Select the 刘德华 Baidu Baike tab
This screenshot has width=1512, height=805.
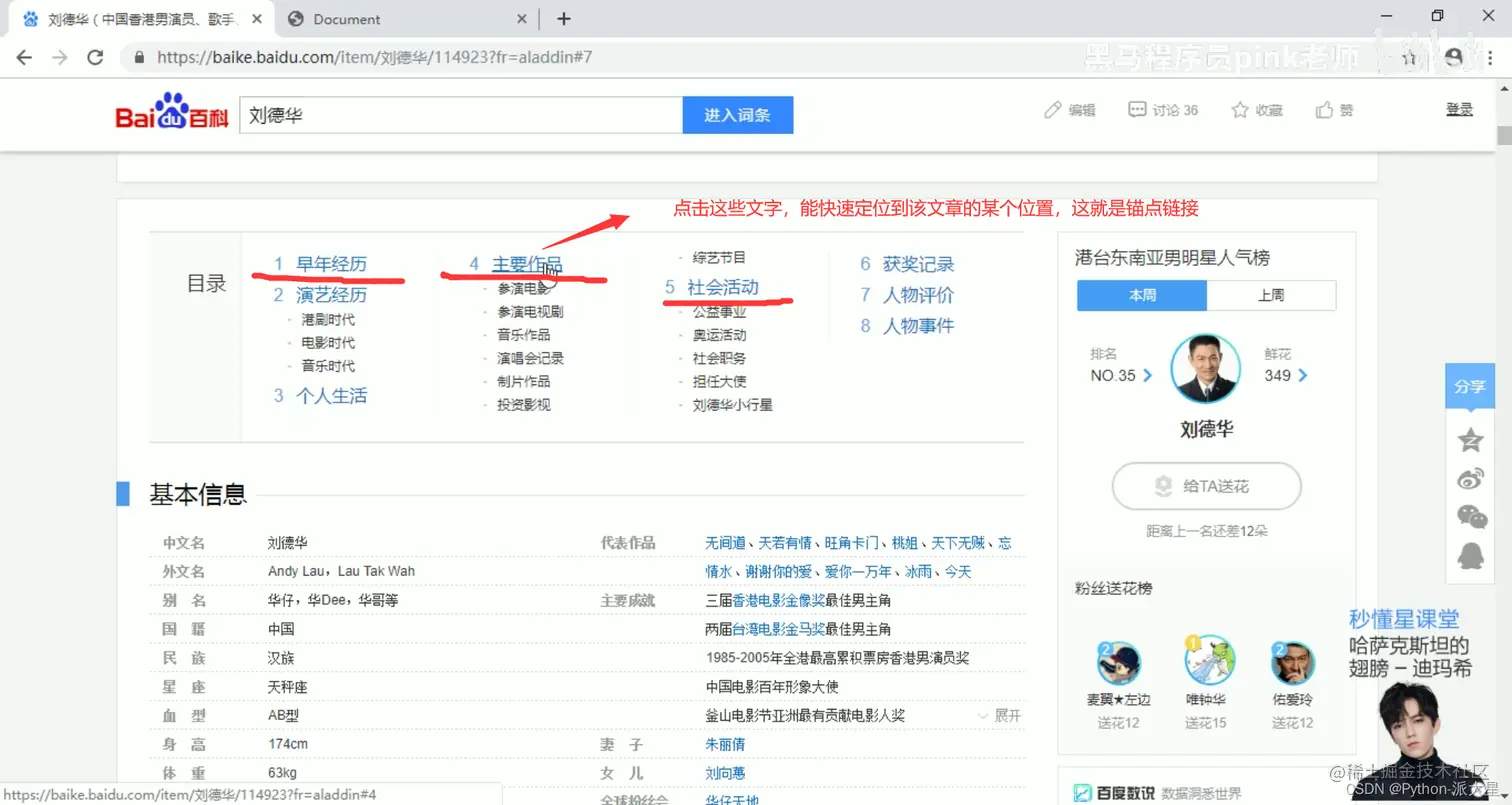click(x=140, y=19)
